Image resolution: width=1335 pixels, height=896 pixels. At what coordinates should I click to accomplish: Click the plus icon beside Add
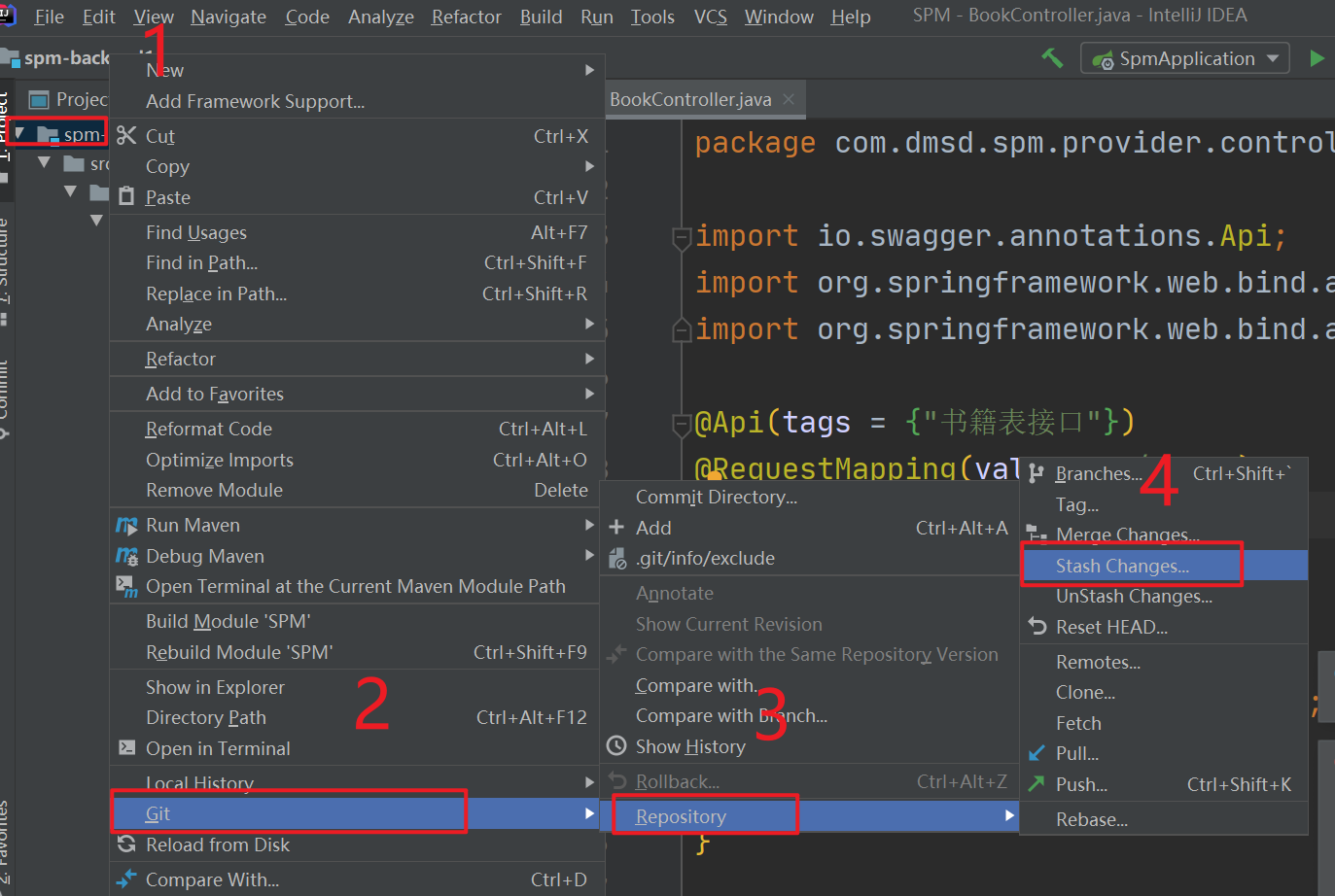[x=616, y=528]
